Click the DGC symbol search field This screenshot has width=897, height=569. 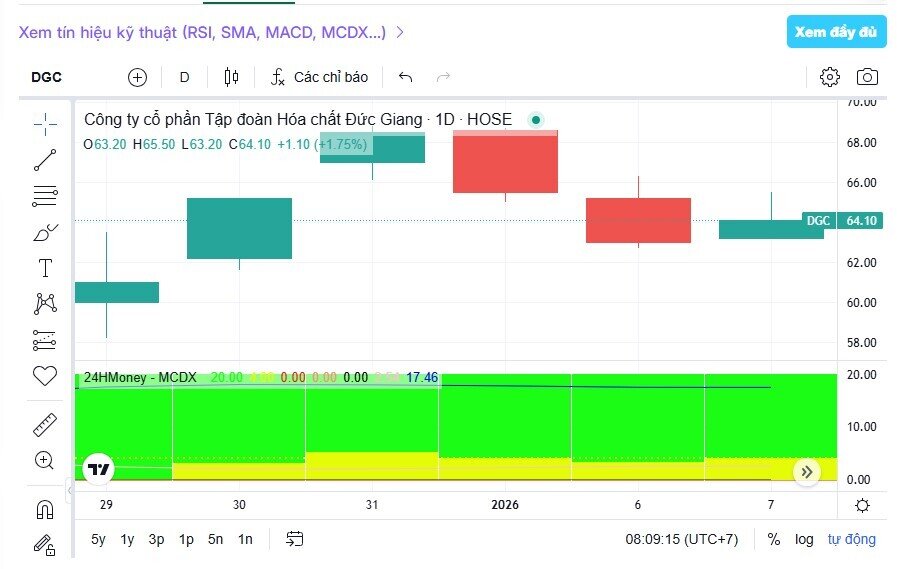click(47, 77)
